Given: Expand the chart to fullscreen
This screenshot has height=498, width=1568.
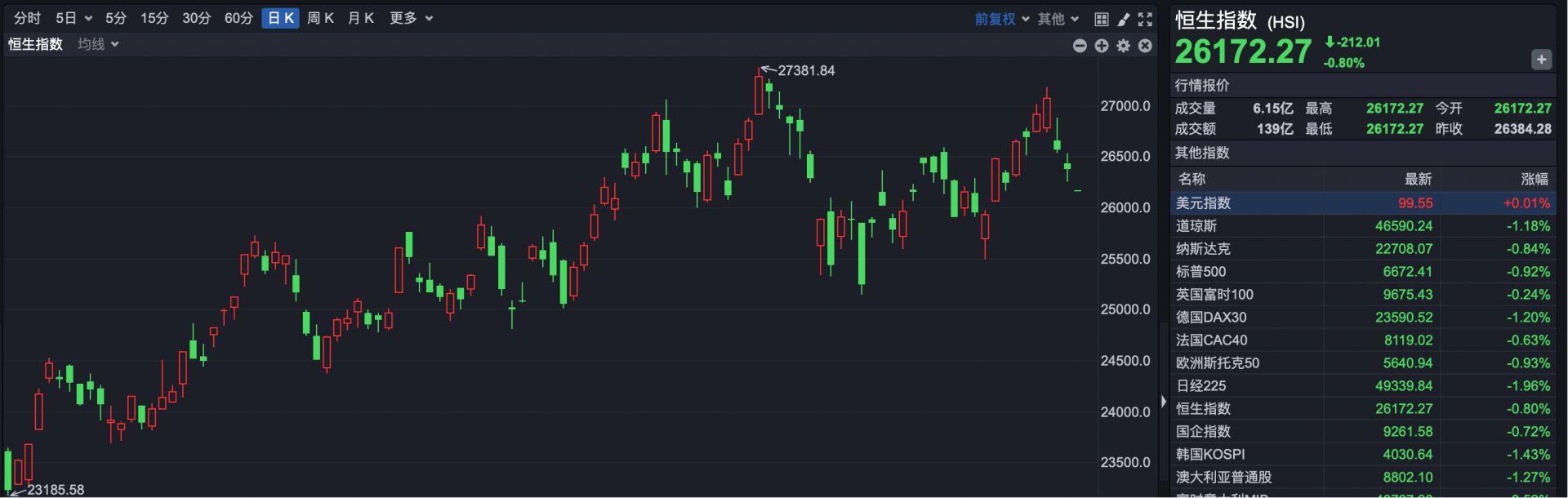Looking at the screenshot, I should 1146,19.
